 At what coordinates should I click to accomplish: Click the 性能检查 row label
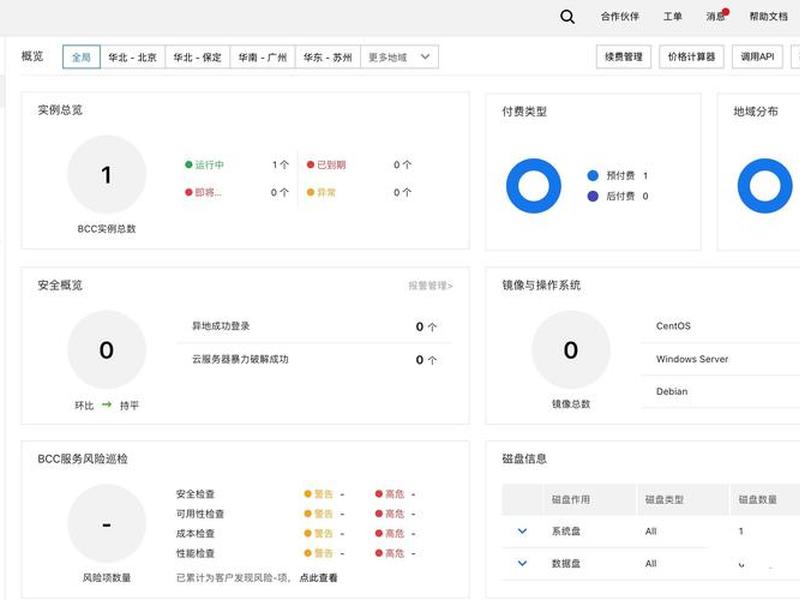pyautogui.click(x=195, y=553)
